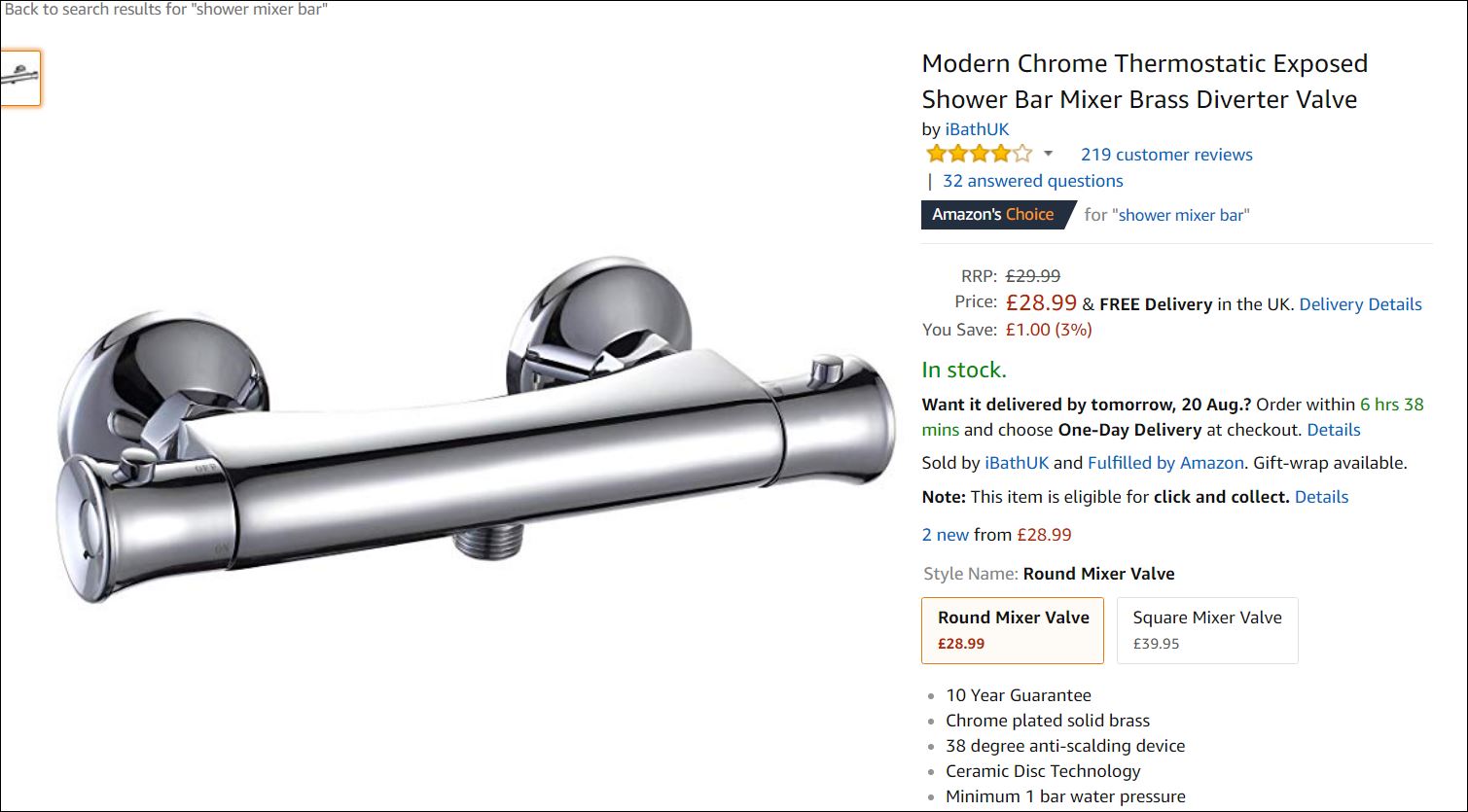Screen dimensions: 1468x812
Task: Open the star rating dropdown arrow
Action: [x=1049, y=154]
